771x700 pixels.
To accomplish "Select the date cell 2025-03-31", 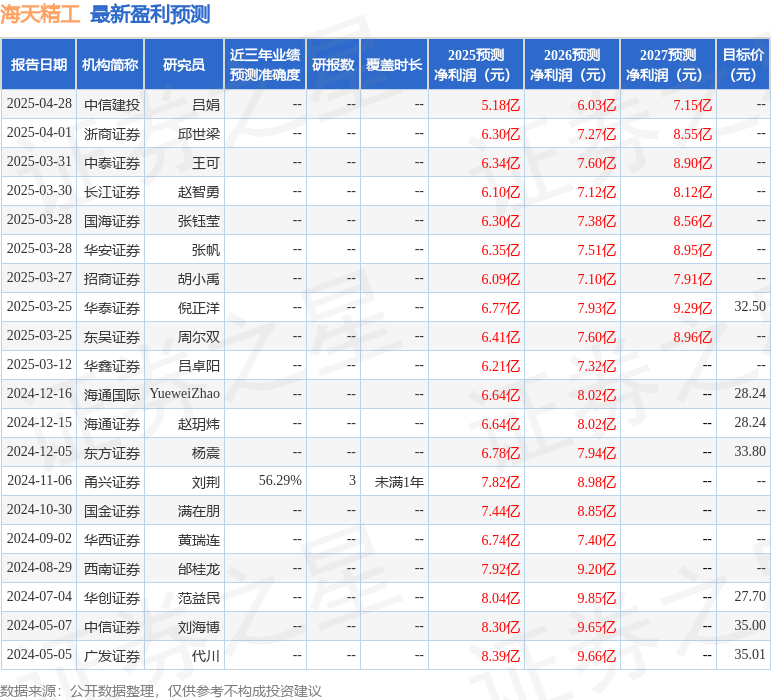I will coord(39,162).
